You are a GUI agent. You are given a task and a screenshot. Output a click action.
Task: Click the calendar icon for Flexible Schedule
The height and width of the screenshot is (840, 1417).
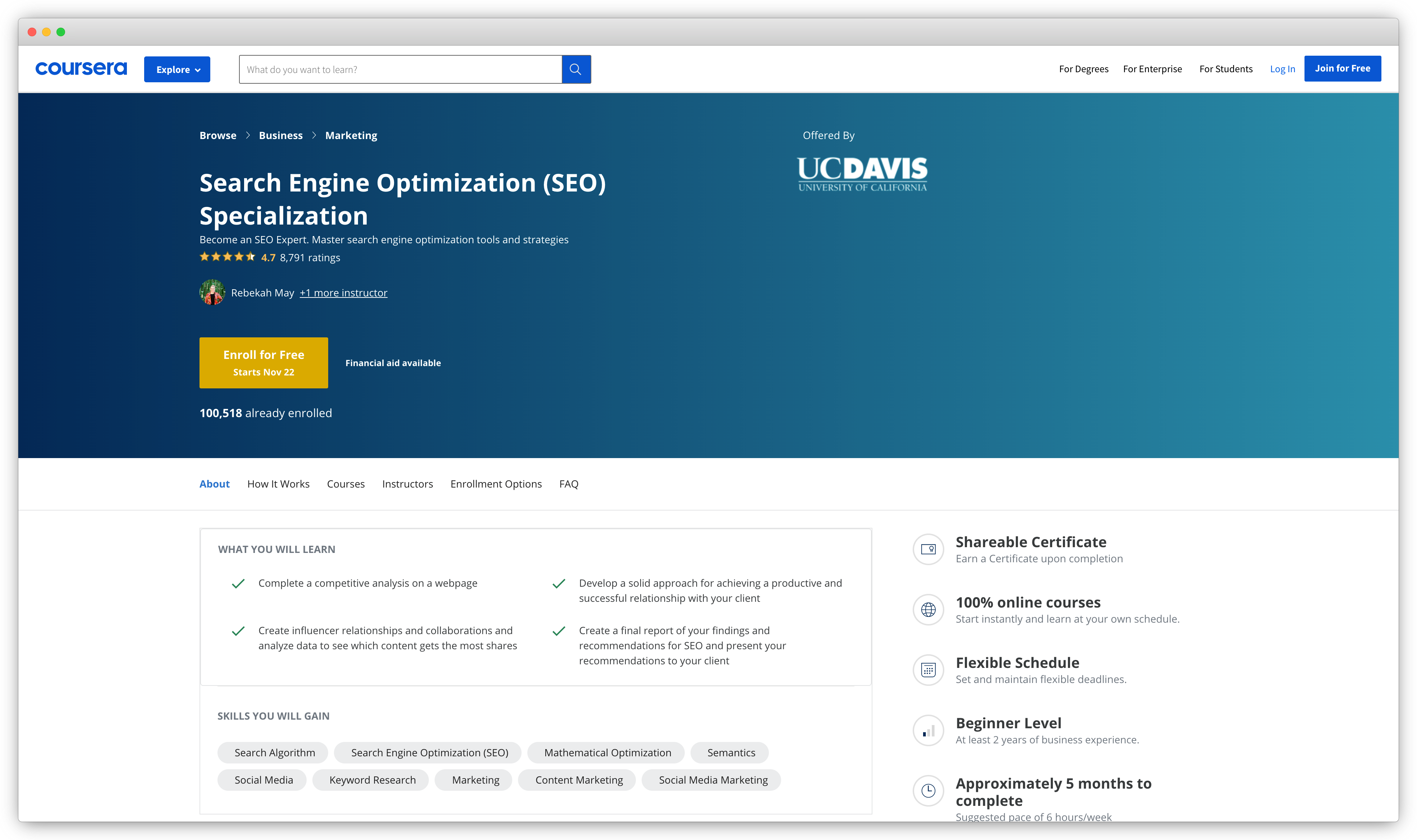[x=928, y=670]
